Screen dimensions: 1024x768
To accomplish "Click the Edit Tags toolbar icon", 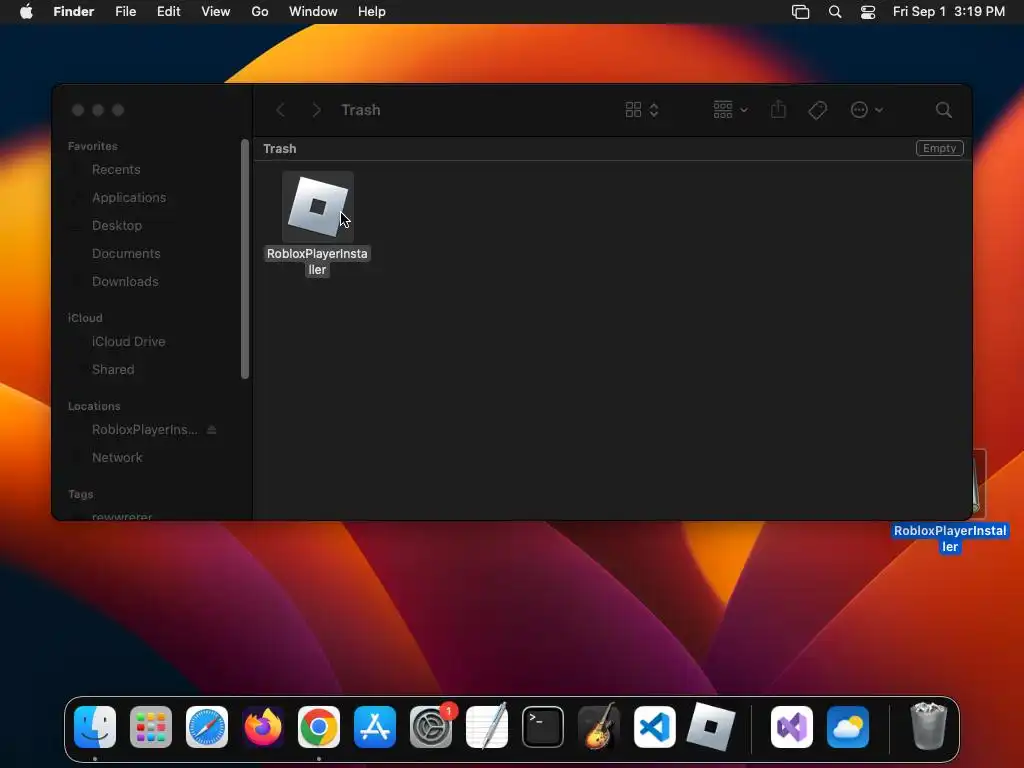I will tap(817, 110).
